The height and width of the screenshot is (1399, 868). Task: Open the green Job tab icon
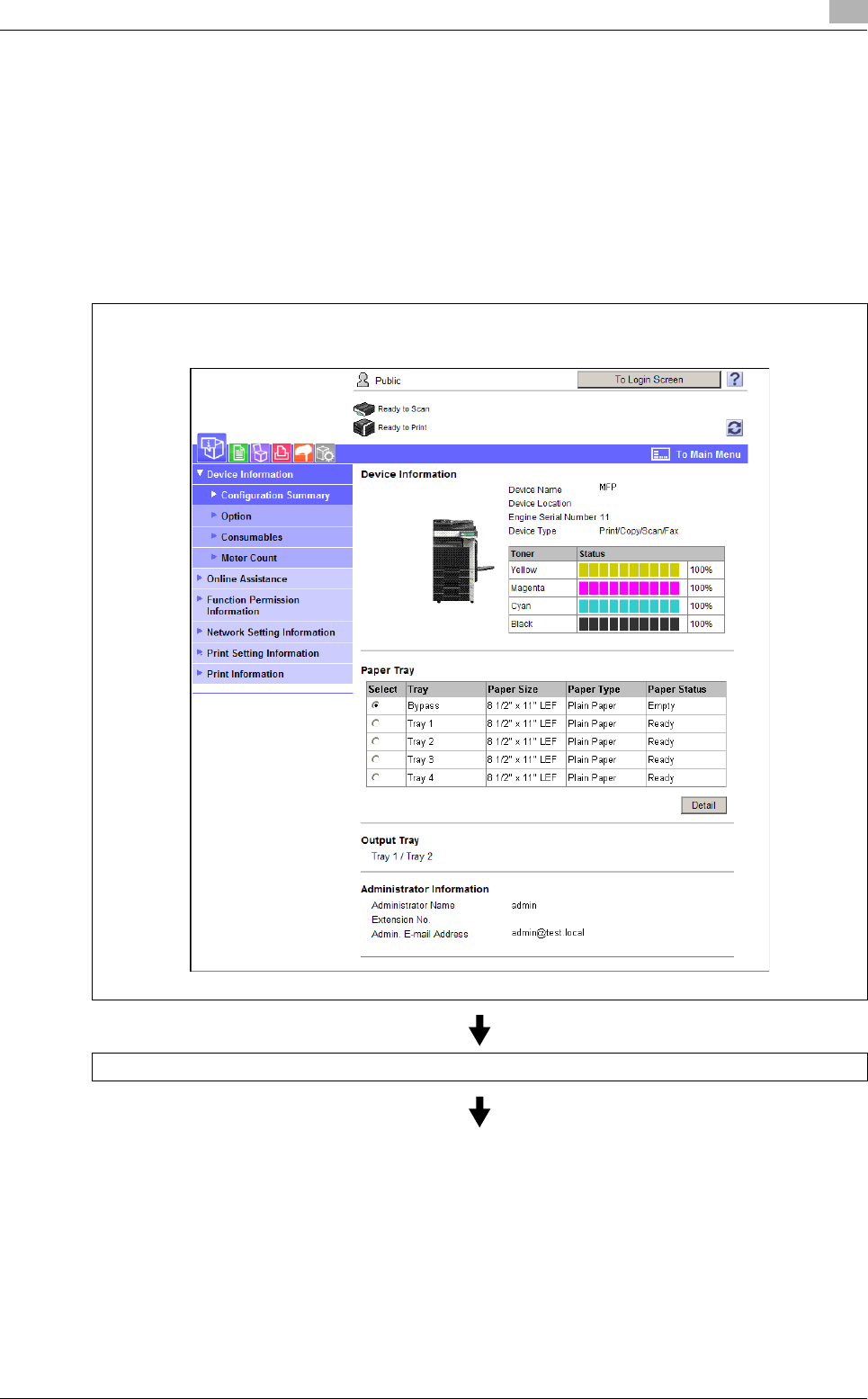238,453
